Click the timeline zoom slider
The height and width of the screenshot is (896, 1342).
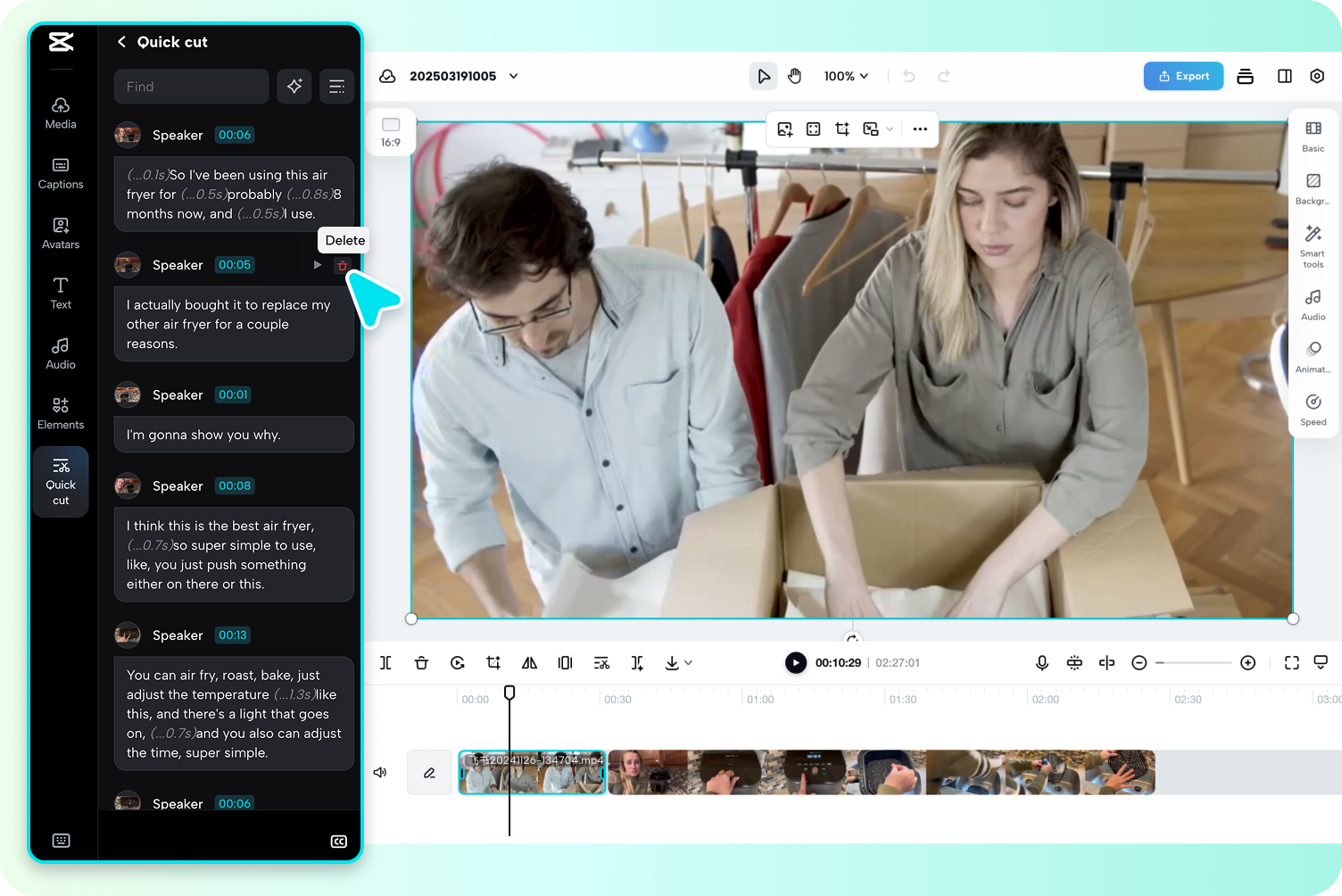pos(1193,663)
